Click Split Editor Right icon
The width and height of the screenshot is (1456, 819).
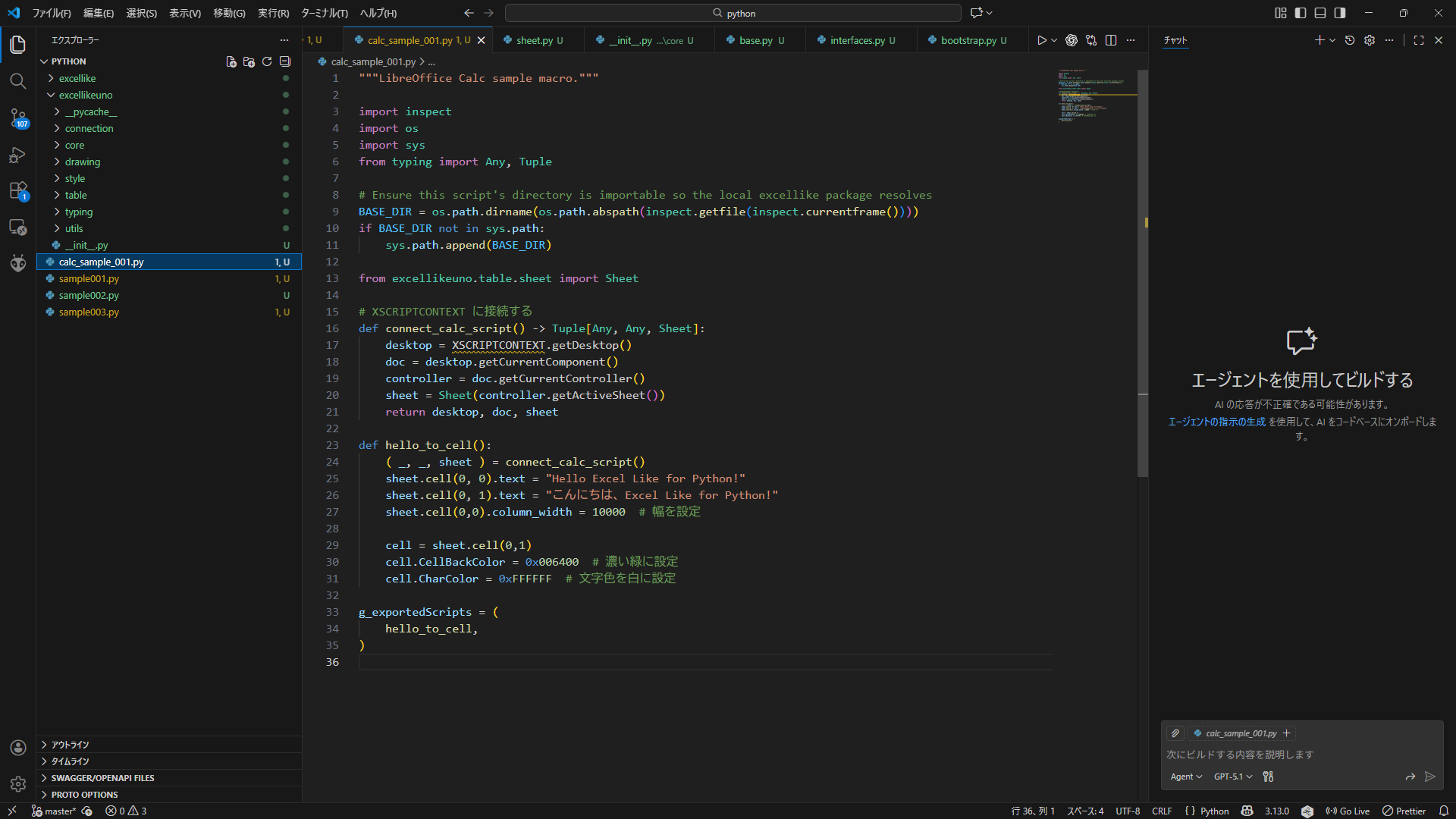pyautogui.click(x=1111, y=40)
